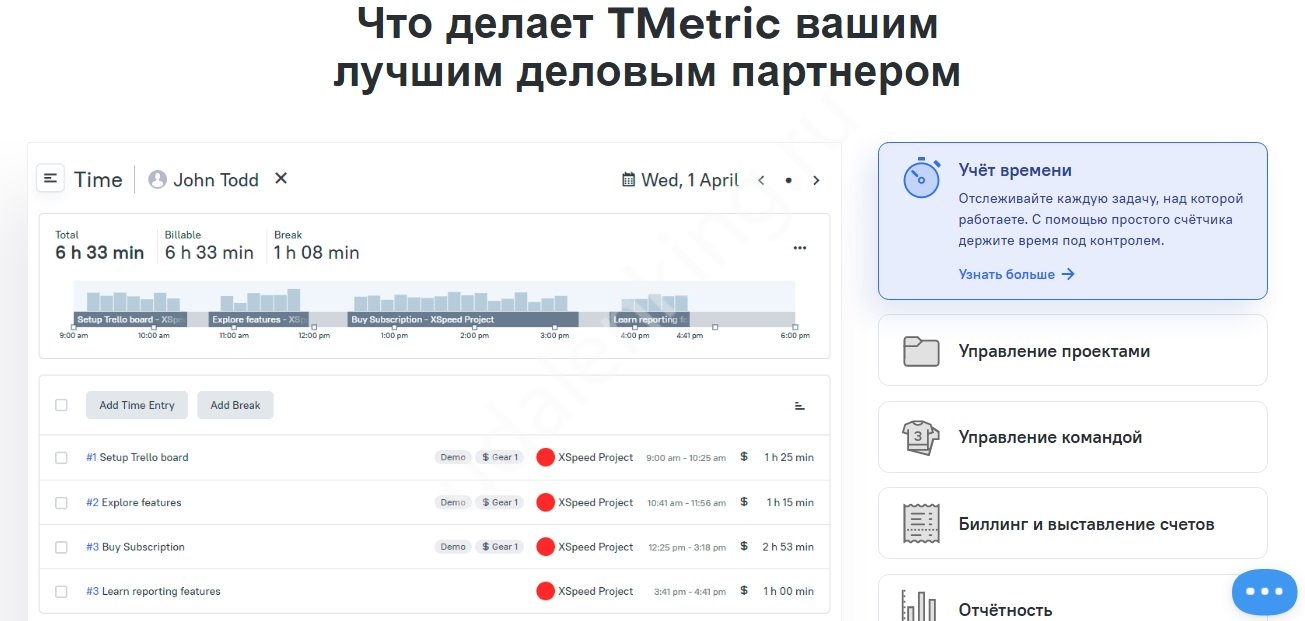Check the box for Setup Trello board

61,457
